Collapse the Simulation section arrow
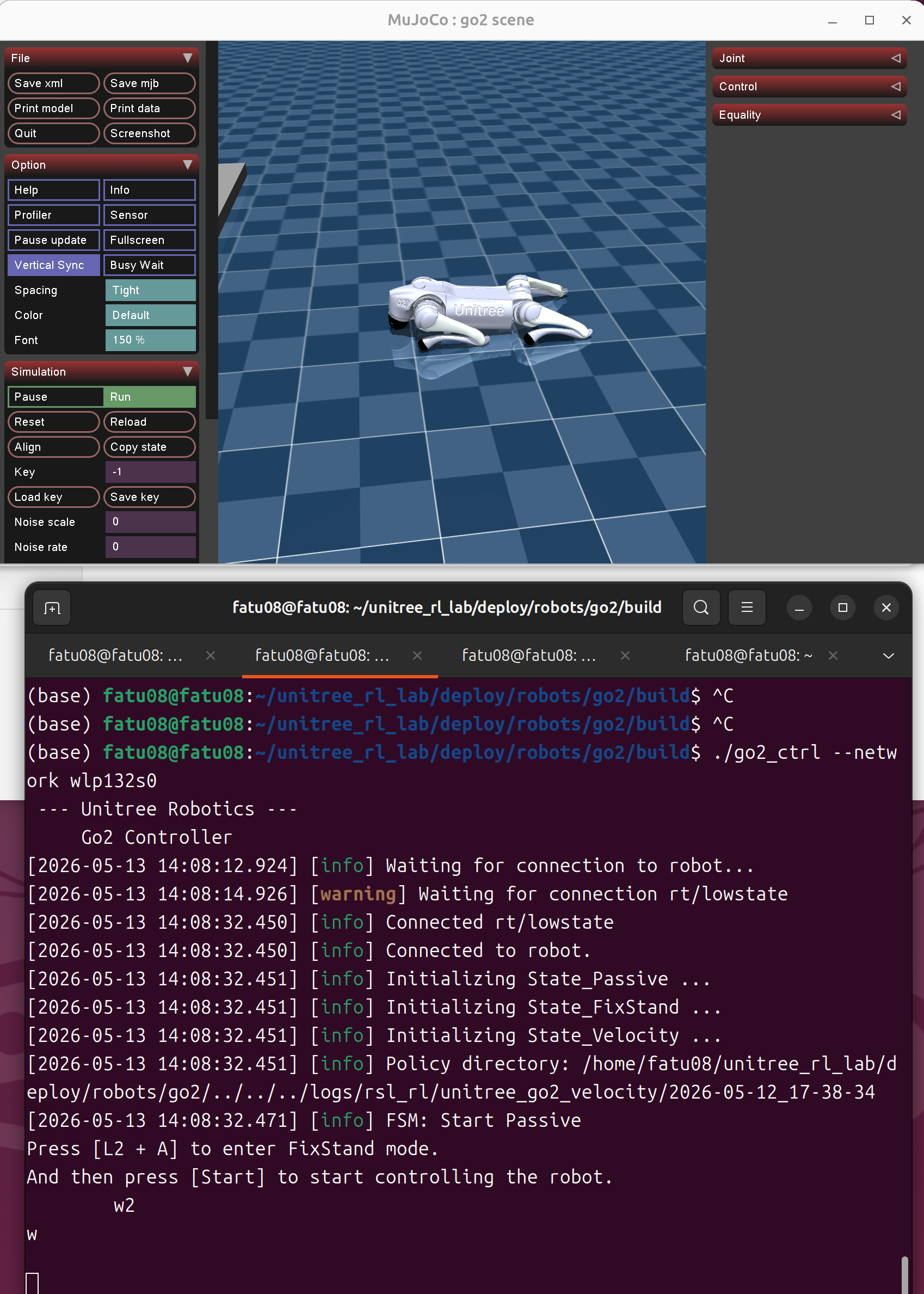 click(187, 372)
